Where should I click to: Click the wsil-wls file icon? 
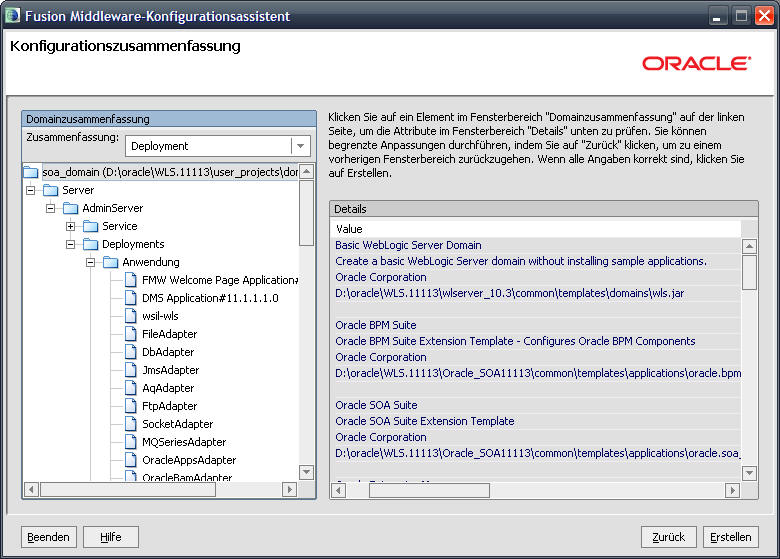click(131, 316)
